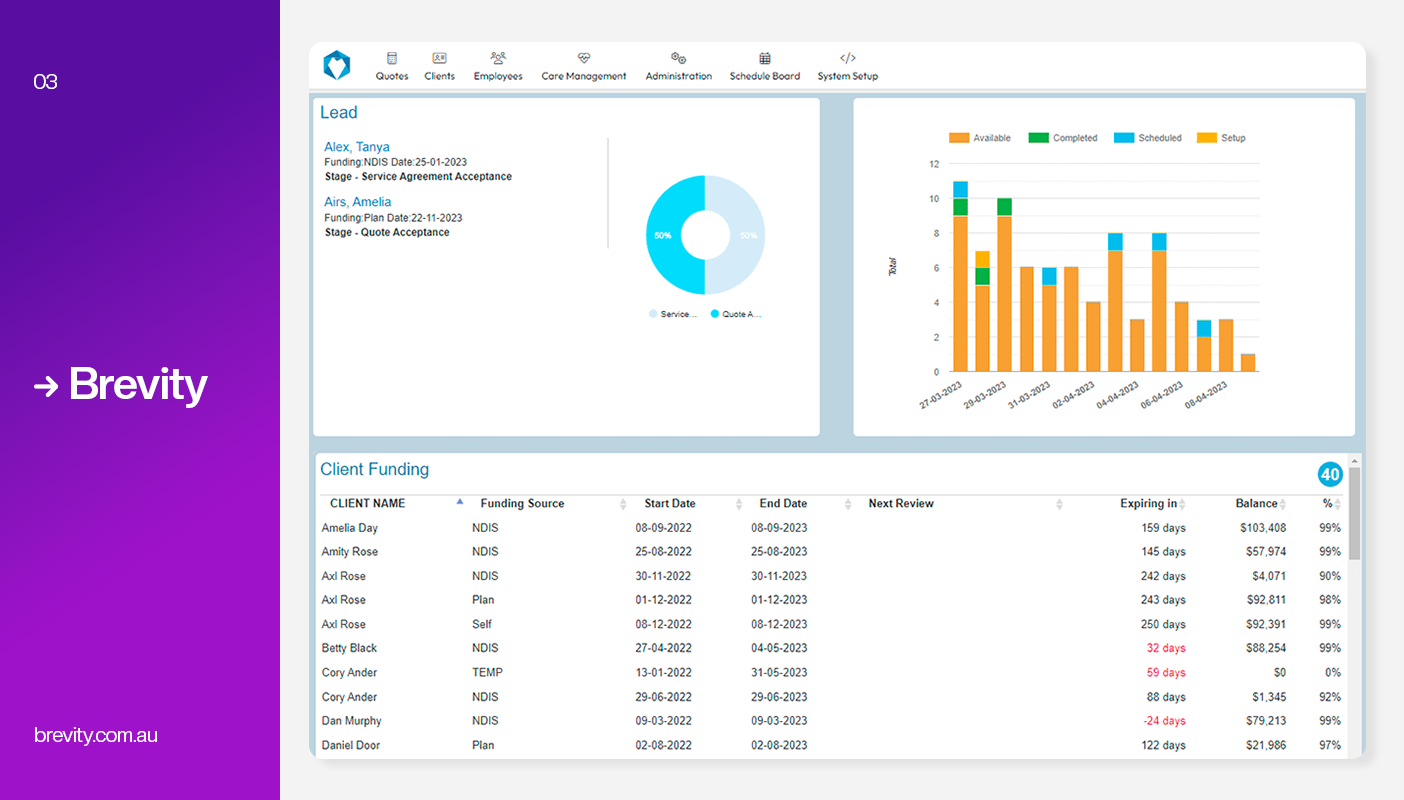Viewport: 1404px width, 800px height.
Task: Open the Administration gears icon
Action: pos(678,59)
